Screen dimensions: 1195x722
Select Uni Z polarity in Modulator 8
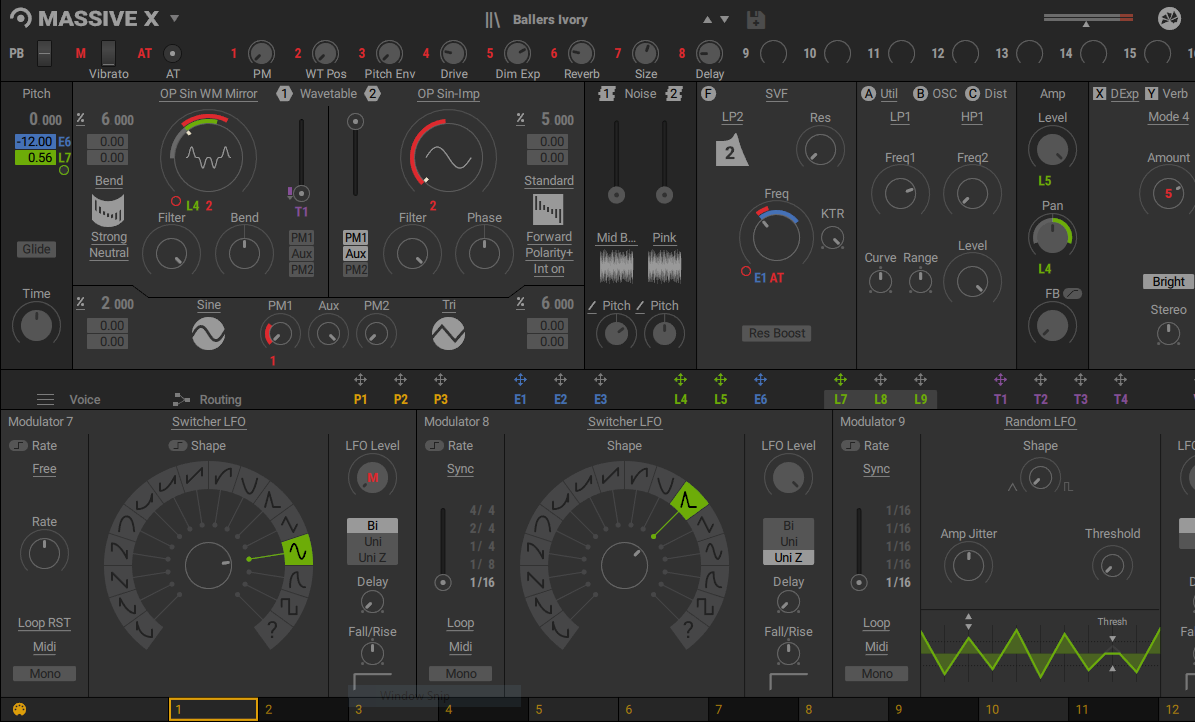788,557
